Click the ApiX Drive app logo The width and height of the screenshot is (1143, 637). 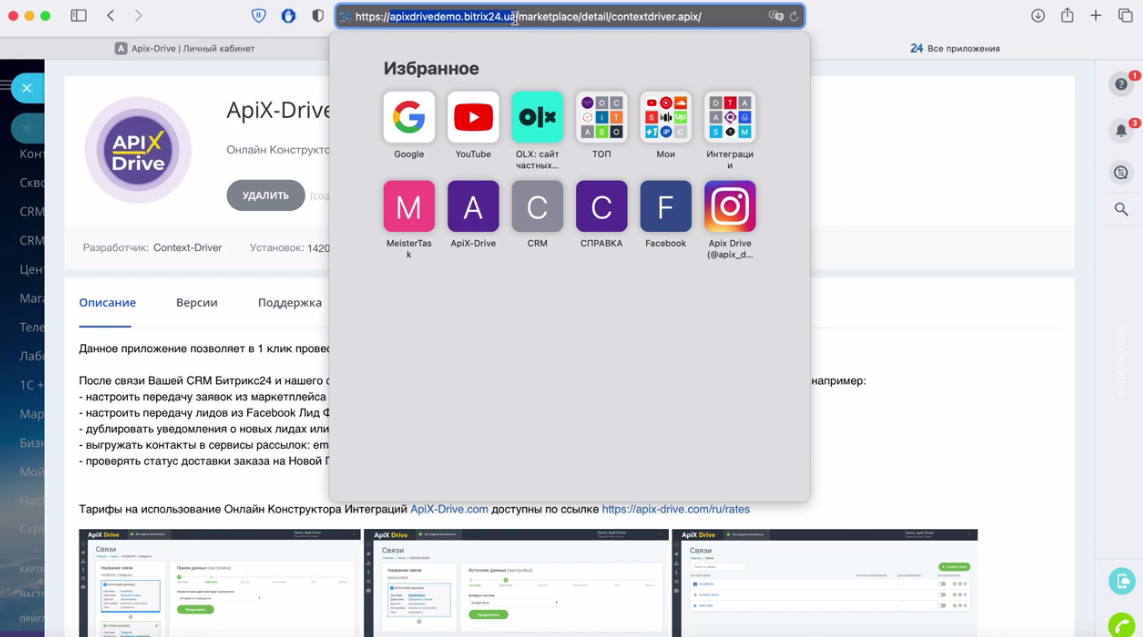coord(138,150)
